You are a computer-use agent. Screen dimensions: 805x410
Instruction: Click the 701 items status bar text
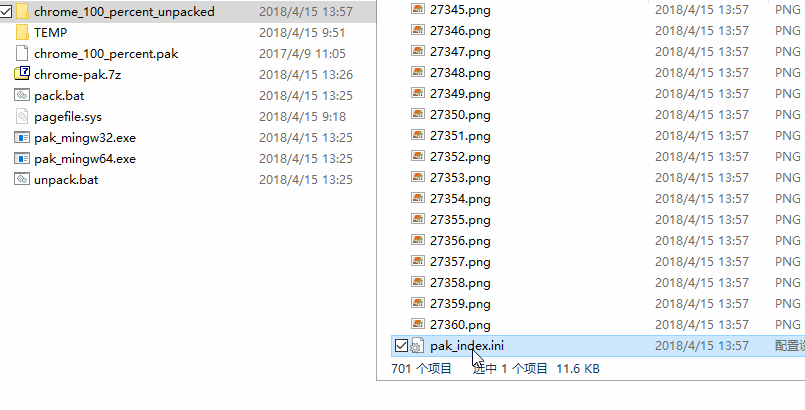click(421, 368)
